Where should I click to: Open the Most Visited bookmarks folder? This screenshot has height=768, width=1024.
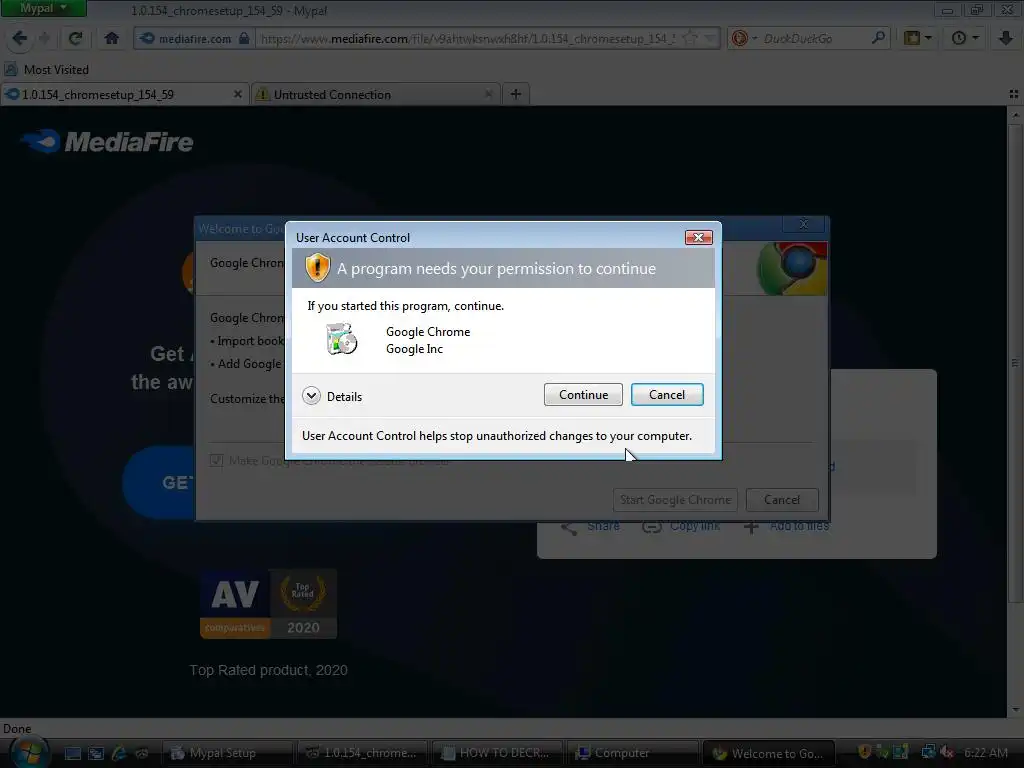coord(46,69)
